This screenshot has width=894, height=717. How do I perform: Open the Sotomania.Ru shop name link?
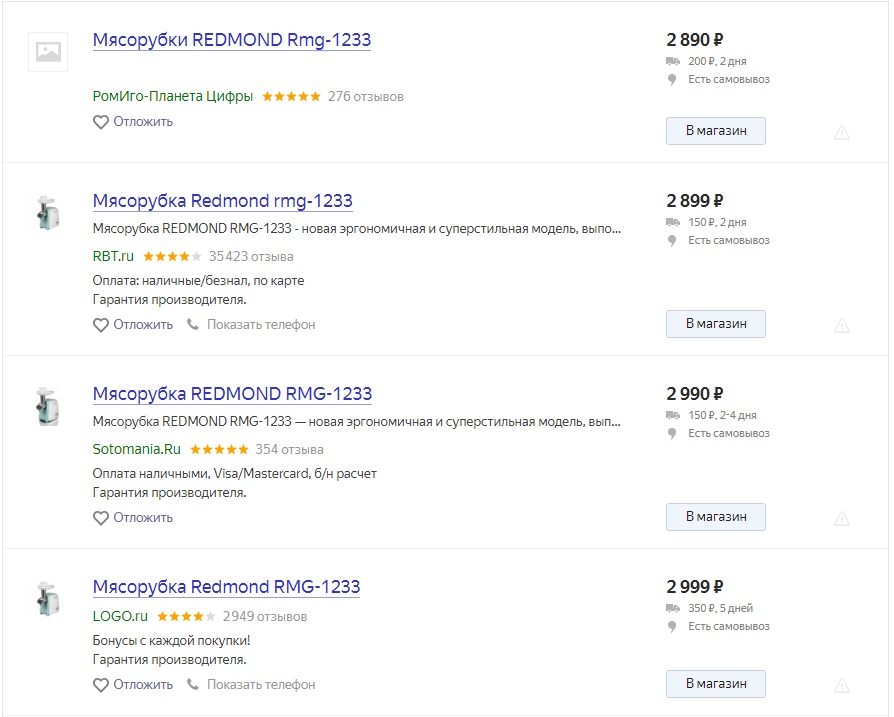(x=136, y=449)
